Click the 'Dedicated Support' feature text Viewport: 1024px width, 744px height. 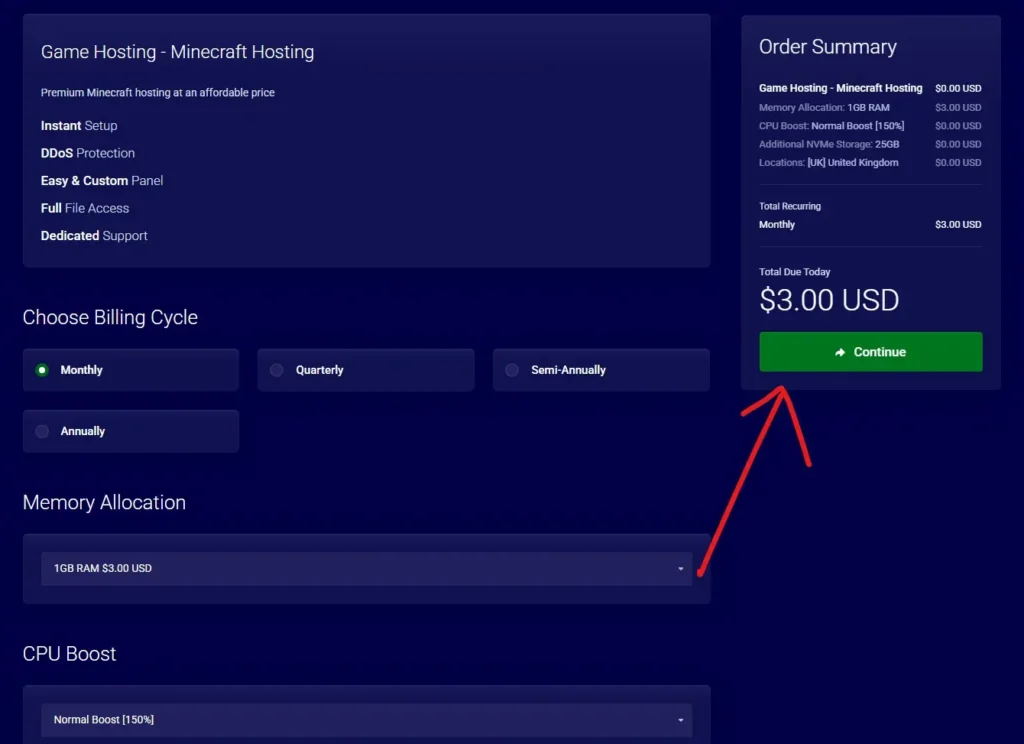tap(94, 235)
